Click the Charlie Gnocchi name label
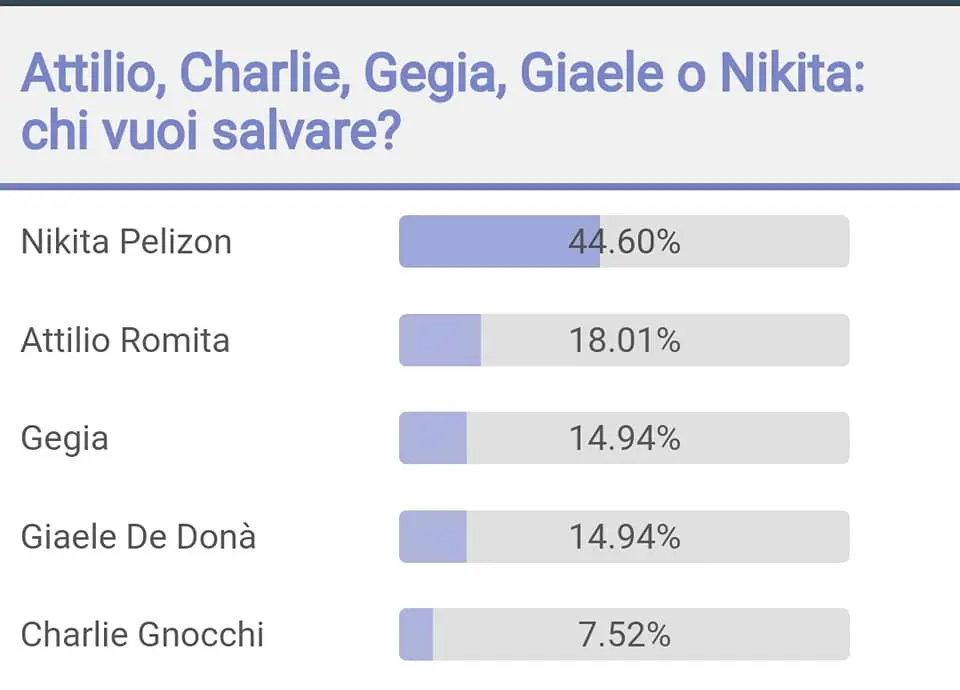 (x=142, y=635)
